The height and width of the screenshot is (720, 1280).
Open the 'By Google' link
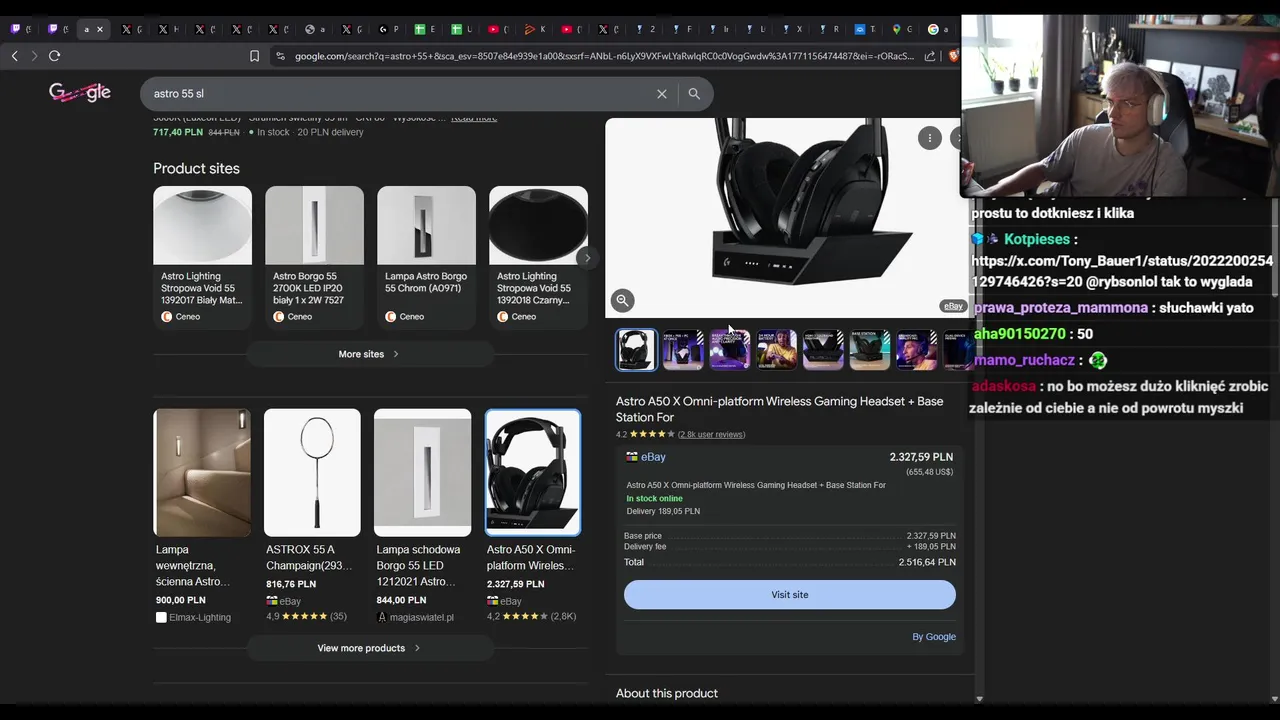pos(934,637)
